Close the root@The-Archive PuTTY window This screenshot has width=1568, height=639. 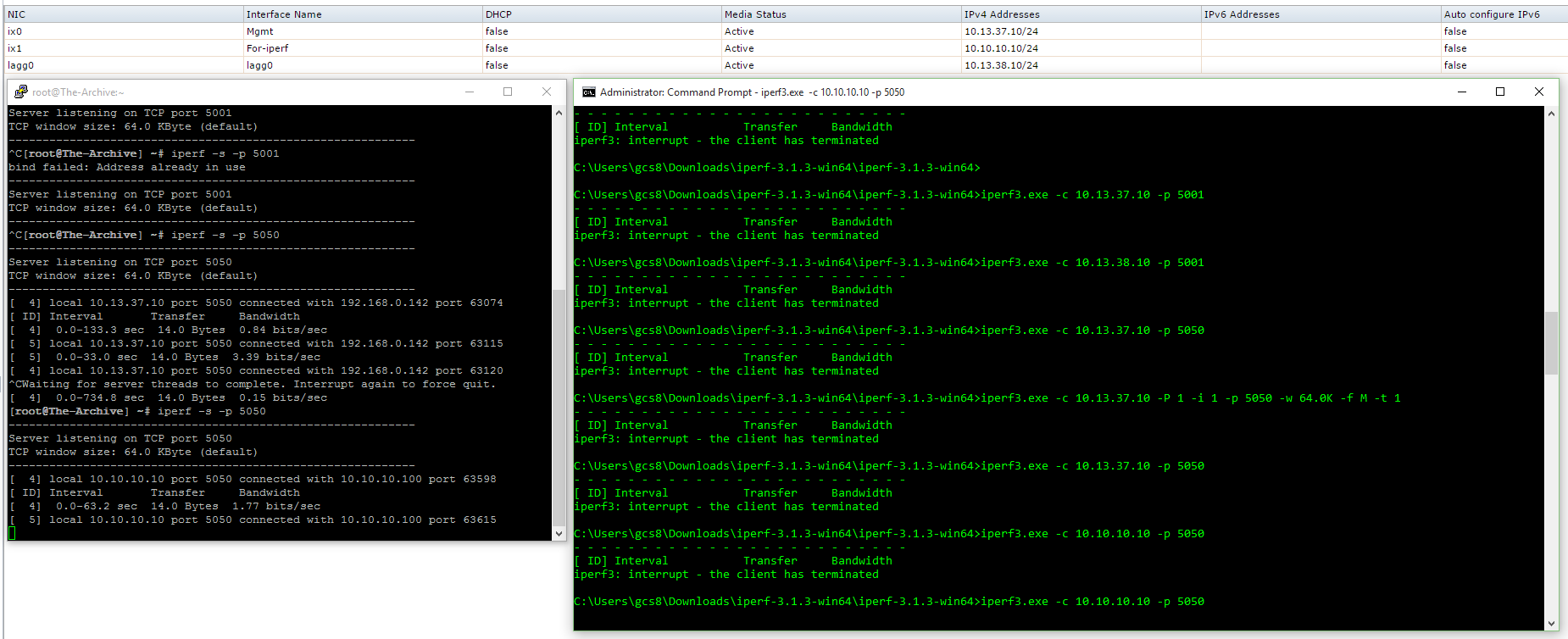(547, 92)
